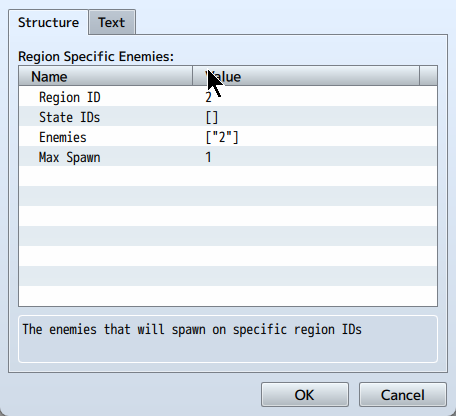
Task: Click the Enemies value ["2"]
Action: click(222, 137)
